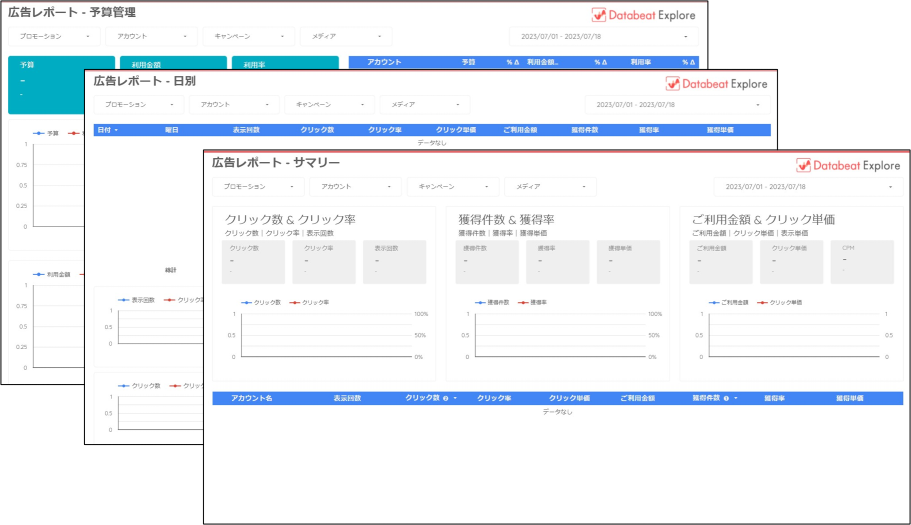Sort by アカウント名 column in summary table
This screenshot has height=525, width=911.
point(252,398)
